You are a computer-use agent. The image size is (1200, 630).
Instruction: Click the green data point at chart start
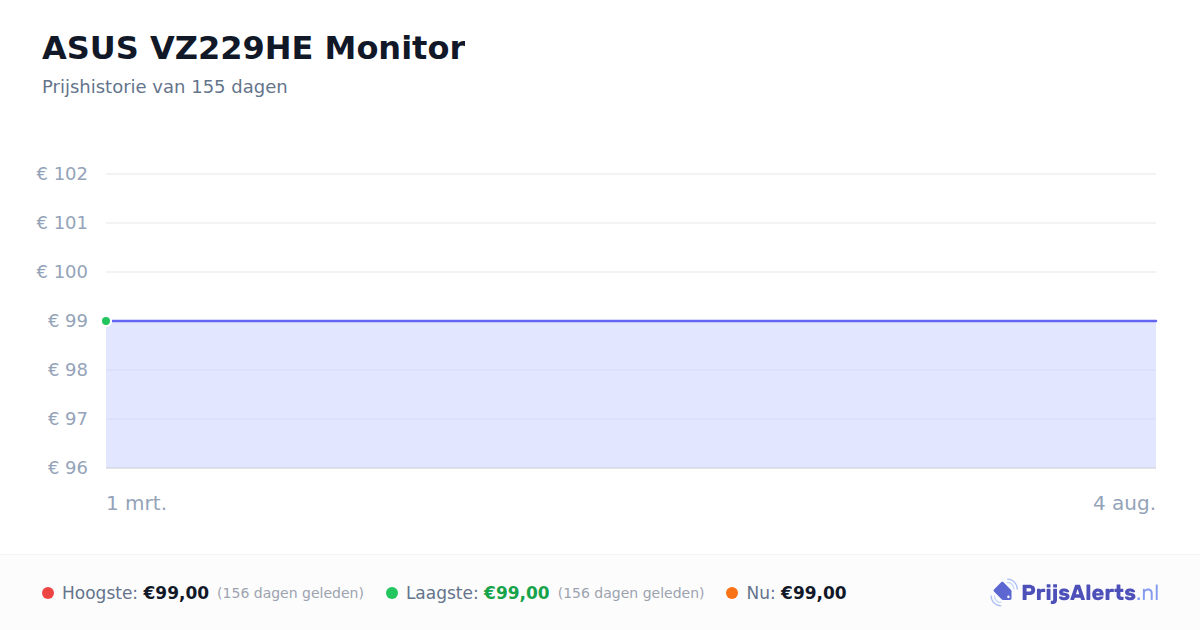coord(106,321)
